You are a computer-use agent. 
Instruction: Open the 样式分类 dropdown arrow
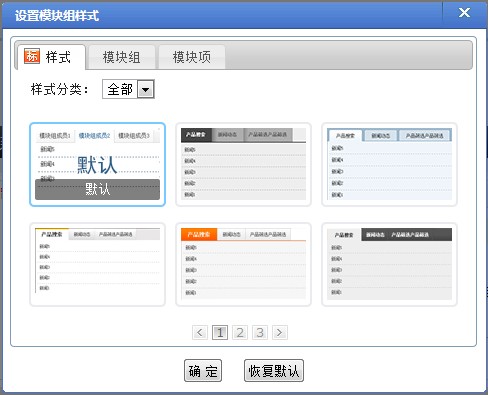(x=146, y=89)
